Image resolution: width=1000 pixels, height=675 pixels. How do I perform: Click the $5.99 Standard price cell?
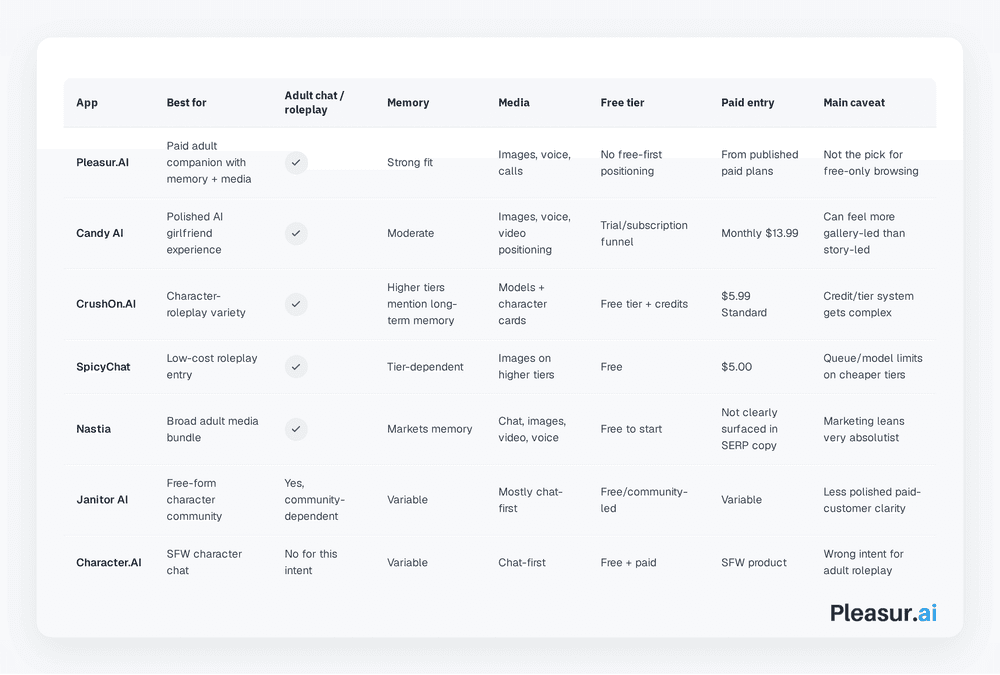click(x=744, y=304)
